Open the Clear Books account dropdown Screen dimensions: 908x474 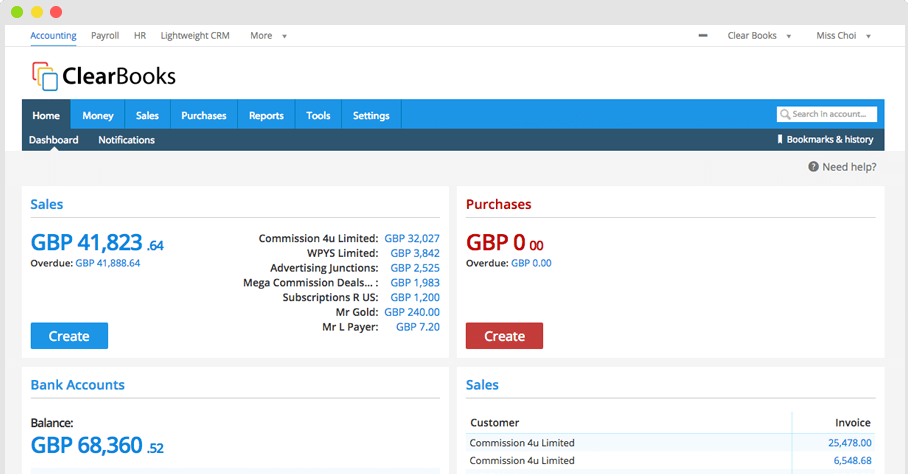click(x=759, y=36)
